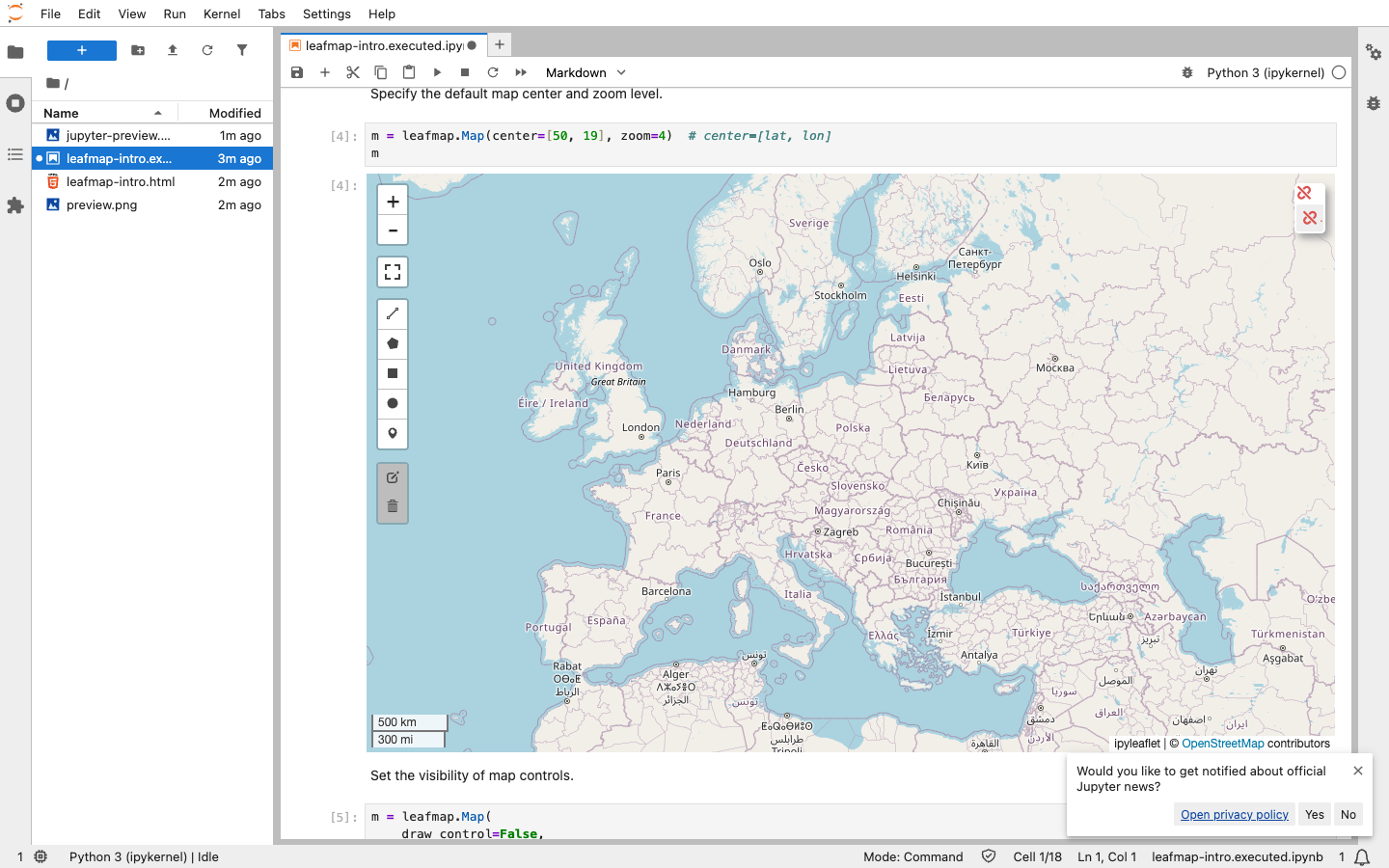Open the property inspector gears icon

click(x=1374, y=52)
